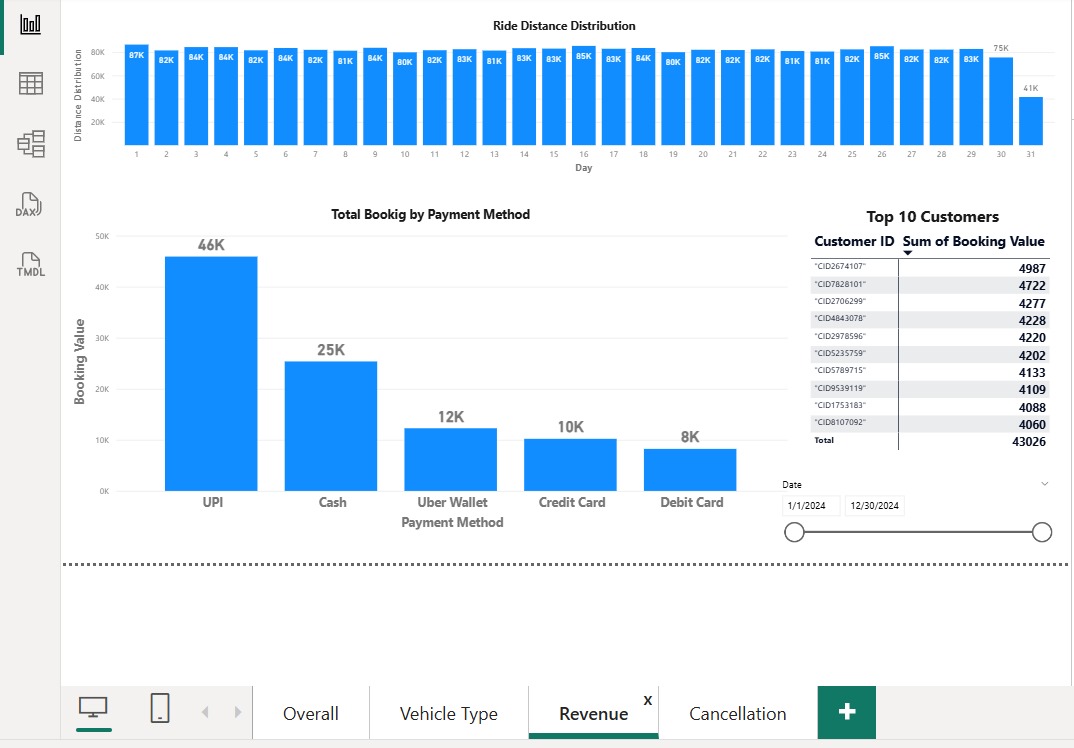Open the TMDL view icon

pyautogui.click(x=30, y=264)
